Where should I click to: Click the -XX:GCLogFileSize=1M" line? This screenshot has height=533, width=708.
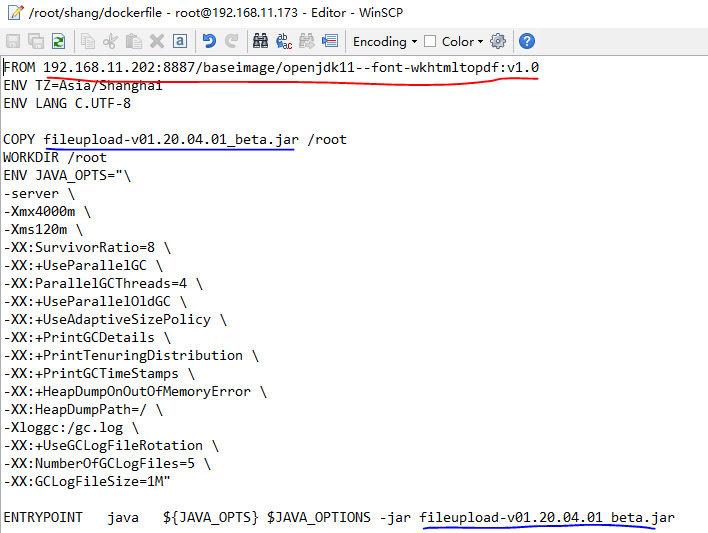(x=87, y=482)
